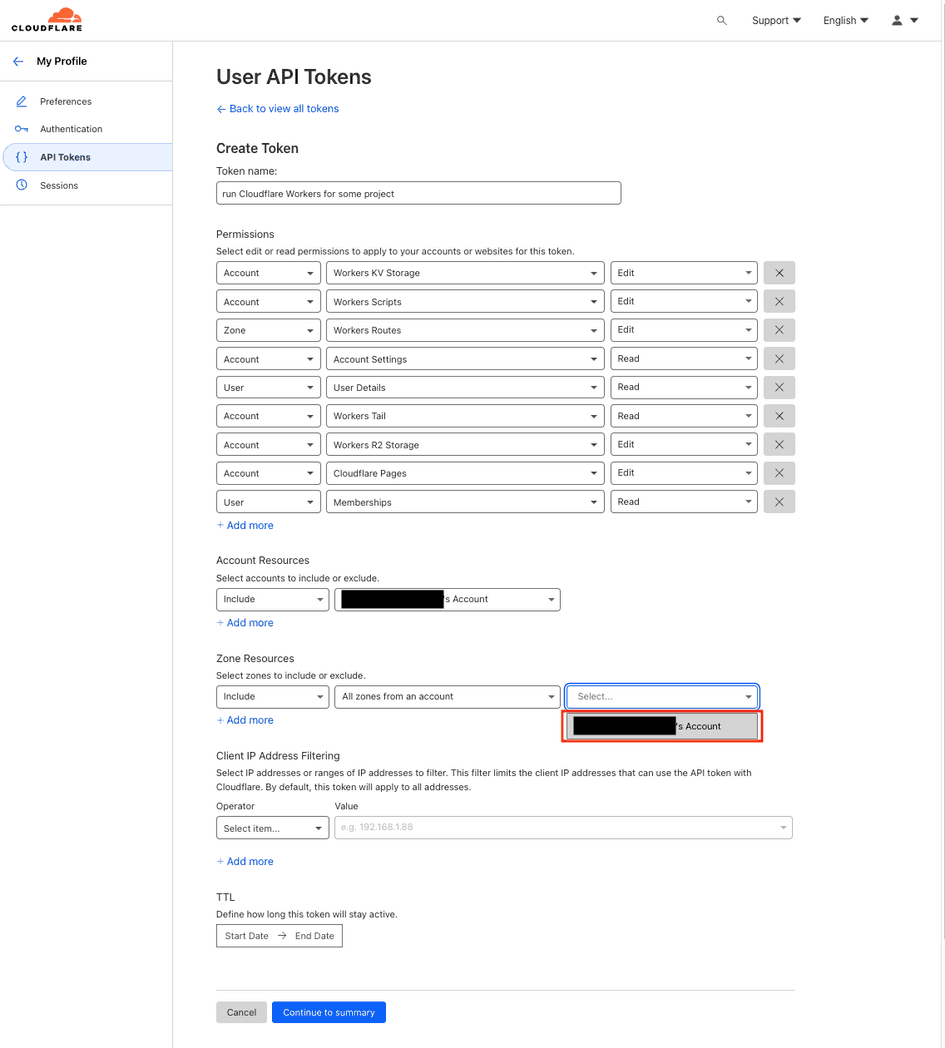Click the Sessions clock icon

click(21, 185)
